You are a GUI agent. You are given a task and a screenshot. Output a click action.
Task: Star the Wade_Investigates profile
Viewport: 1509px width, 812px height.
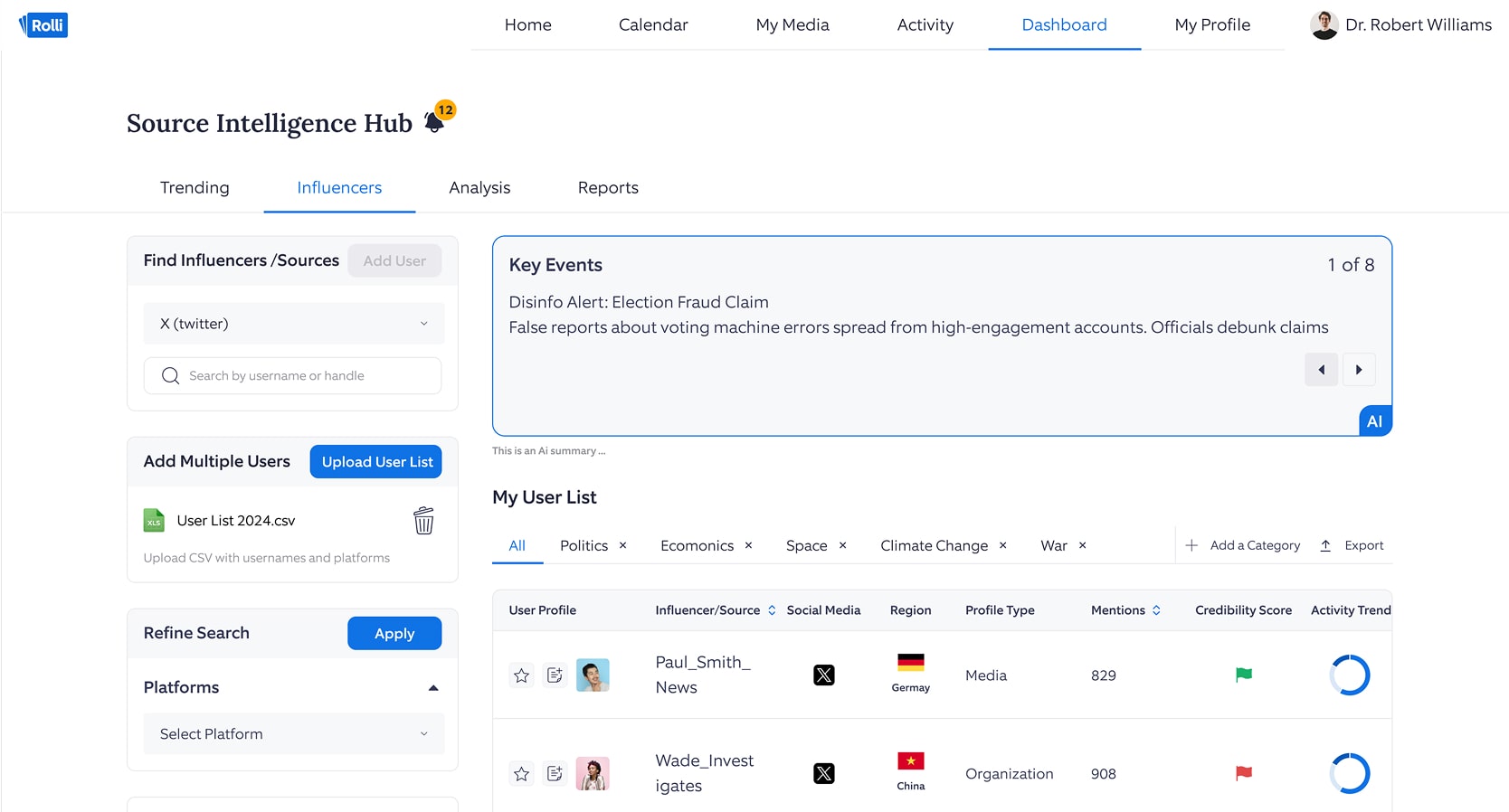click(x=522, y=774)
